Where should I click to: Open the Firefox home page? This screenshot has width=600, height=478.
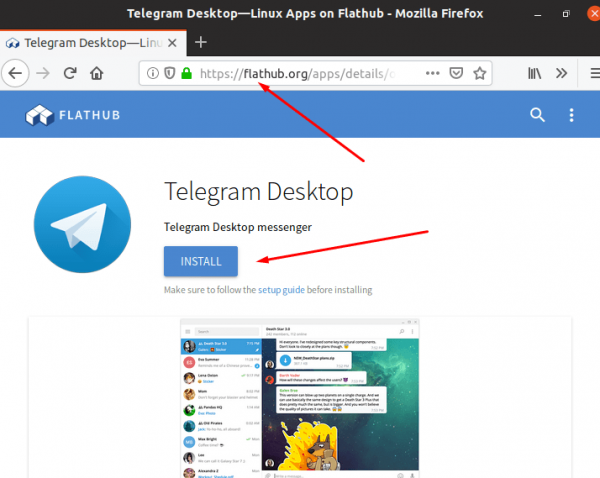click(97, 73)
